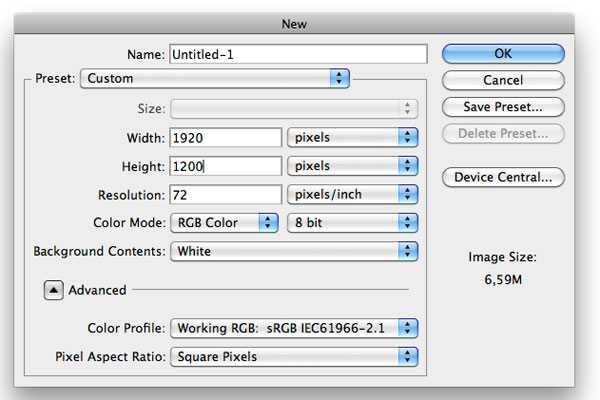
Task: Click the Name text field
Action: [298, 54]
